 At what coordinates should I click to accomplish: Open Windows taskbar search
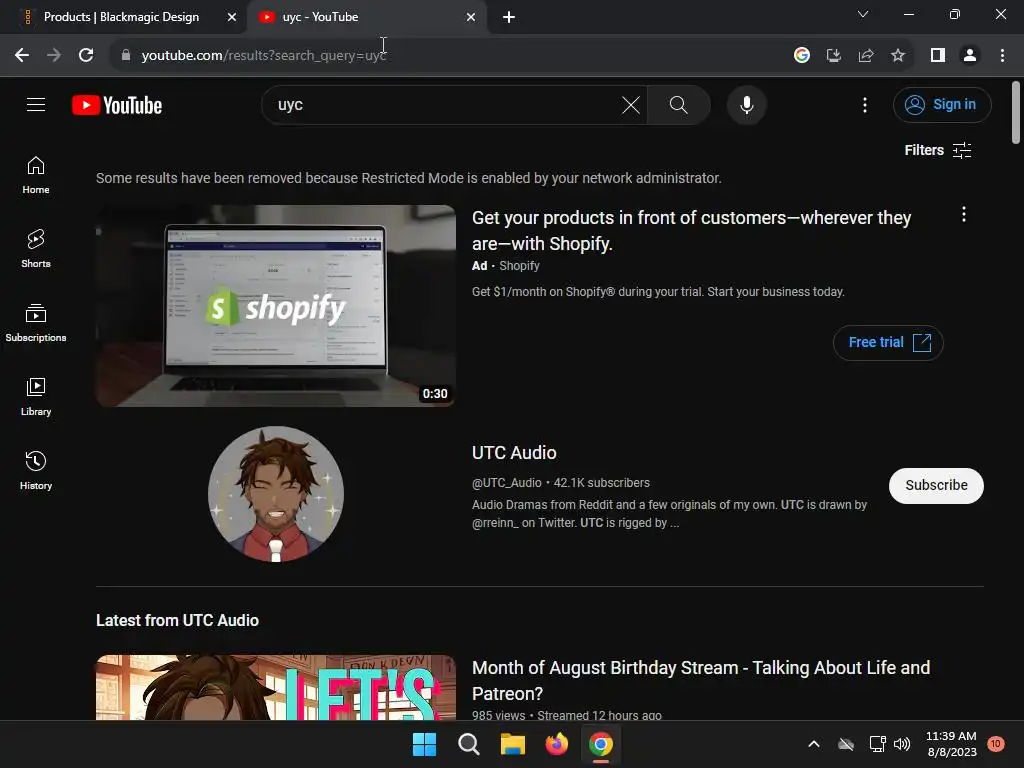pyautogui.click(x=468, y=744)
